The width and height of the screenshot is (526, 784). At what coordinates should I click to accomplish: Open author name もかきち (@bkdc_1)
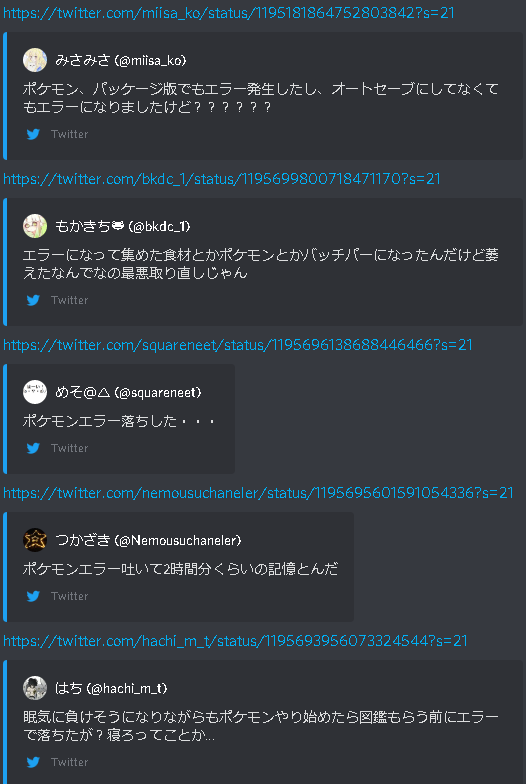click(x=122, y=226)
